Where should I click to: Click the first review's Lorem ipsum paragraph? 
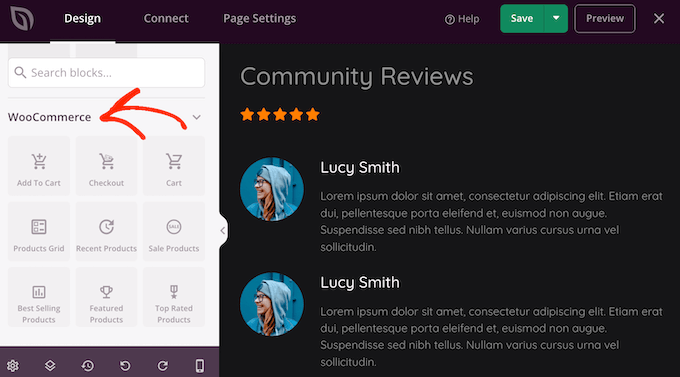point(491,221)
